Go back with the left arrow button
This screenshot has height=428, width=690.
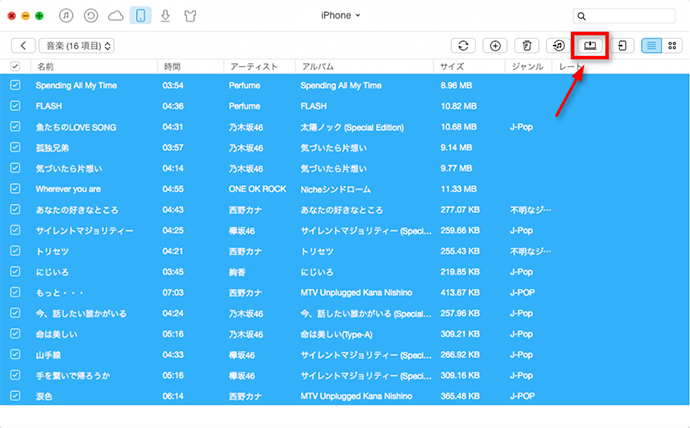pos(23,46)
